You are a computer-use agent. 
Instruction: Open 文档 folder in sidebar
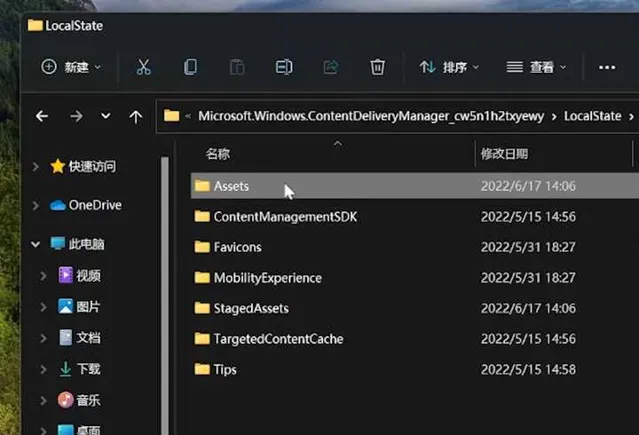click(x=79, y=338)
